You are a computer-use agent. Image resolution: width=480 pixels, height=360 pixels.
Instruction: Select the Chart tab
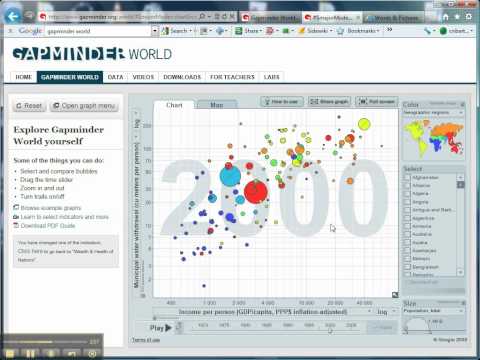[x=174, y=105]
